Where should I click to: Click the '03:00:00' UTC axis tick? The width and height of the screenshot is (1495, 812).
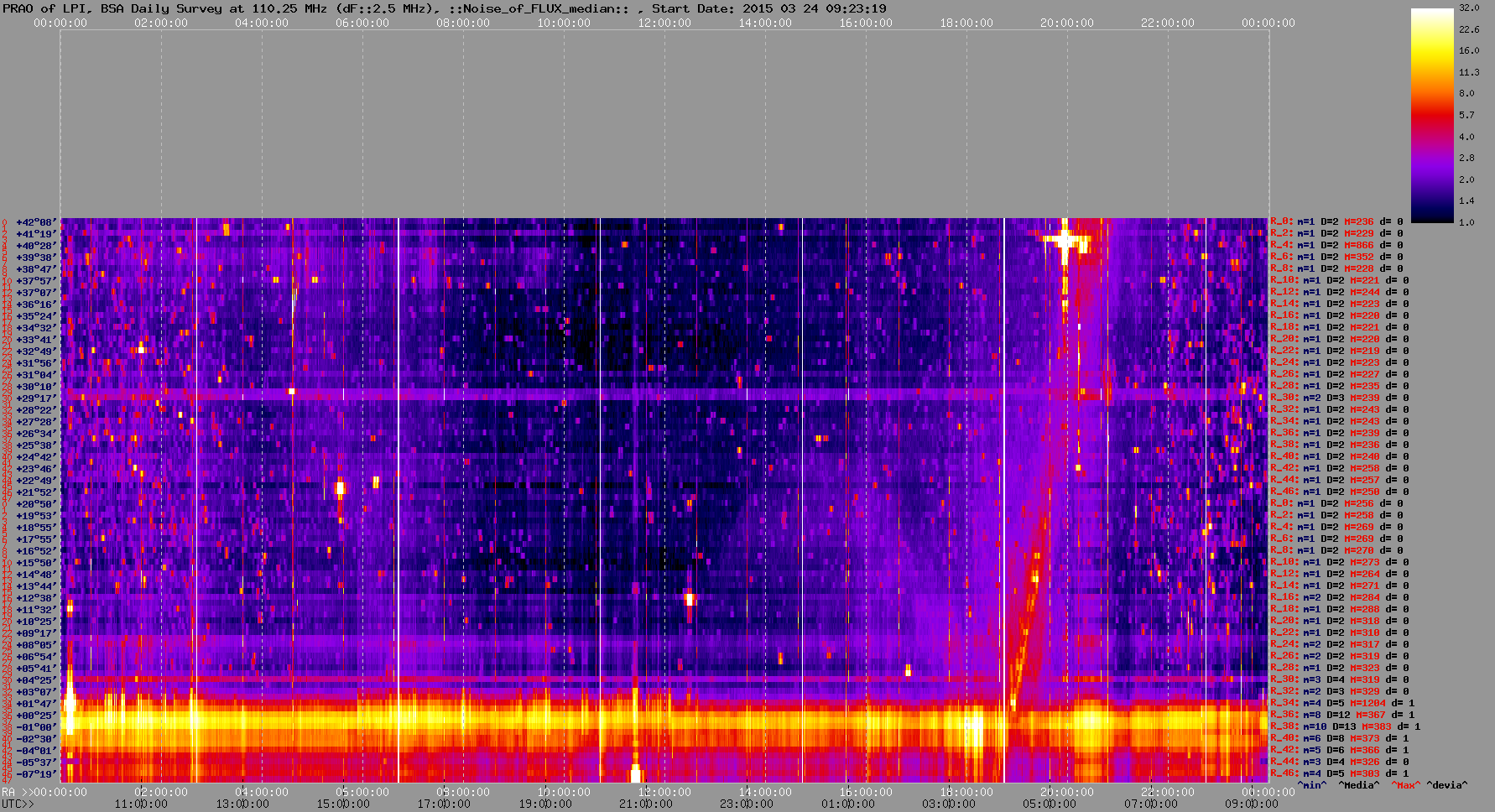click(948, 804)
